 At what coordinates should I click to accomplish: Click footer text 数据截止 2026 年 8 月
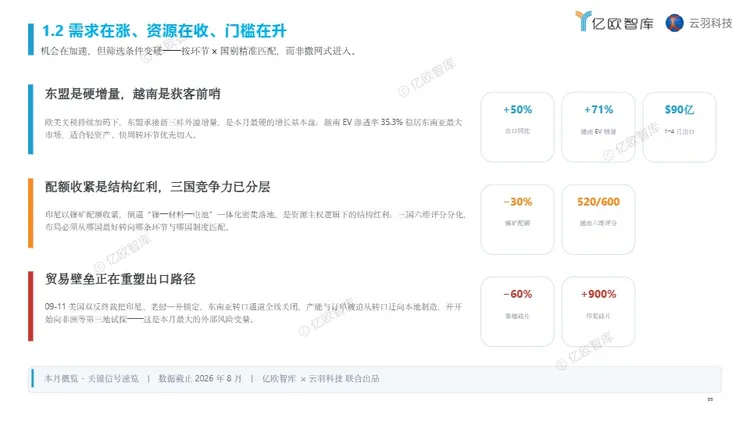tap(200, 378)
